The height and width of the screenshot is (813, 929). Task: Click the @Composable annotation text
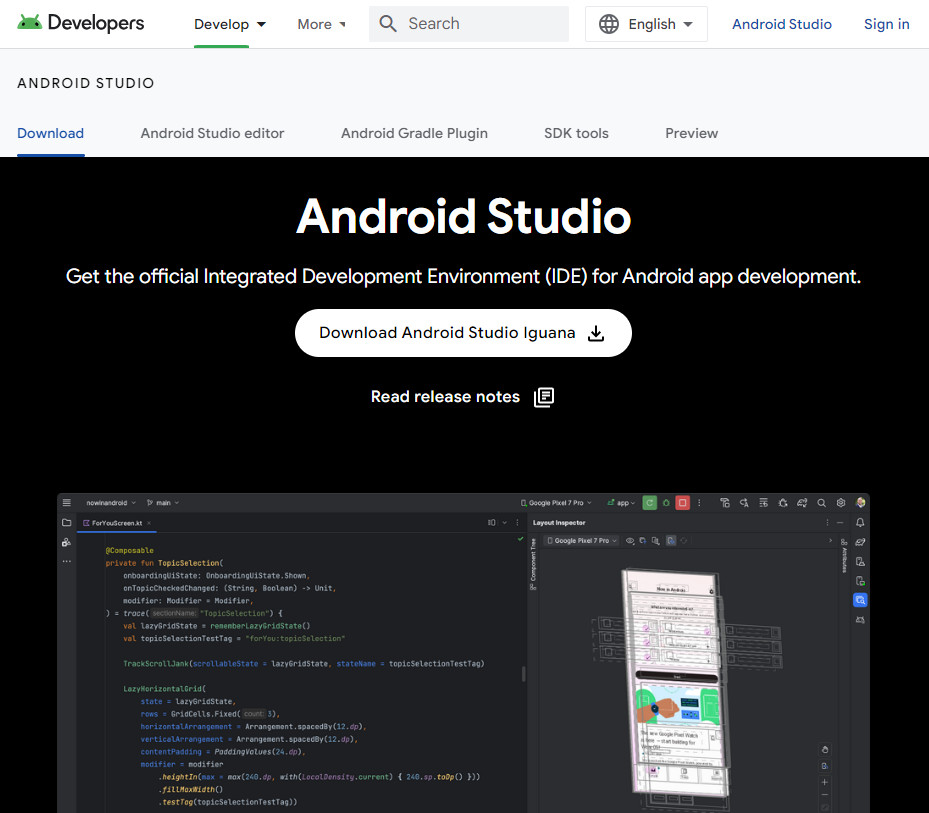point(130,550)
